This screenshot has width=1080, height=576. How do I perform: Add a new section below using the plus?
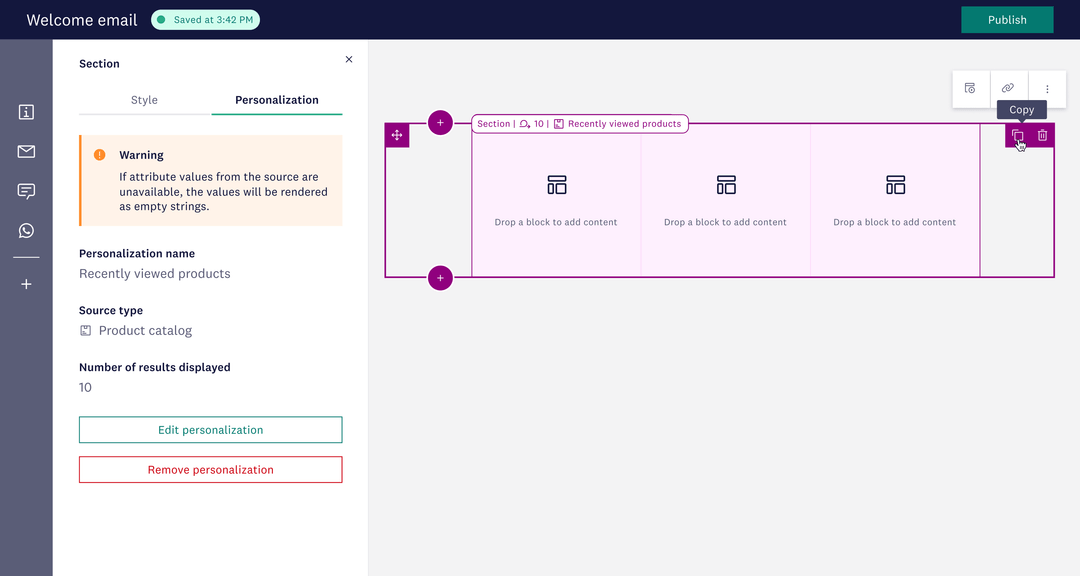point(440,278)
